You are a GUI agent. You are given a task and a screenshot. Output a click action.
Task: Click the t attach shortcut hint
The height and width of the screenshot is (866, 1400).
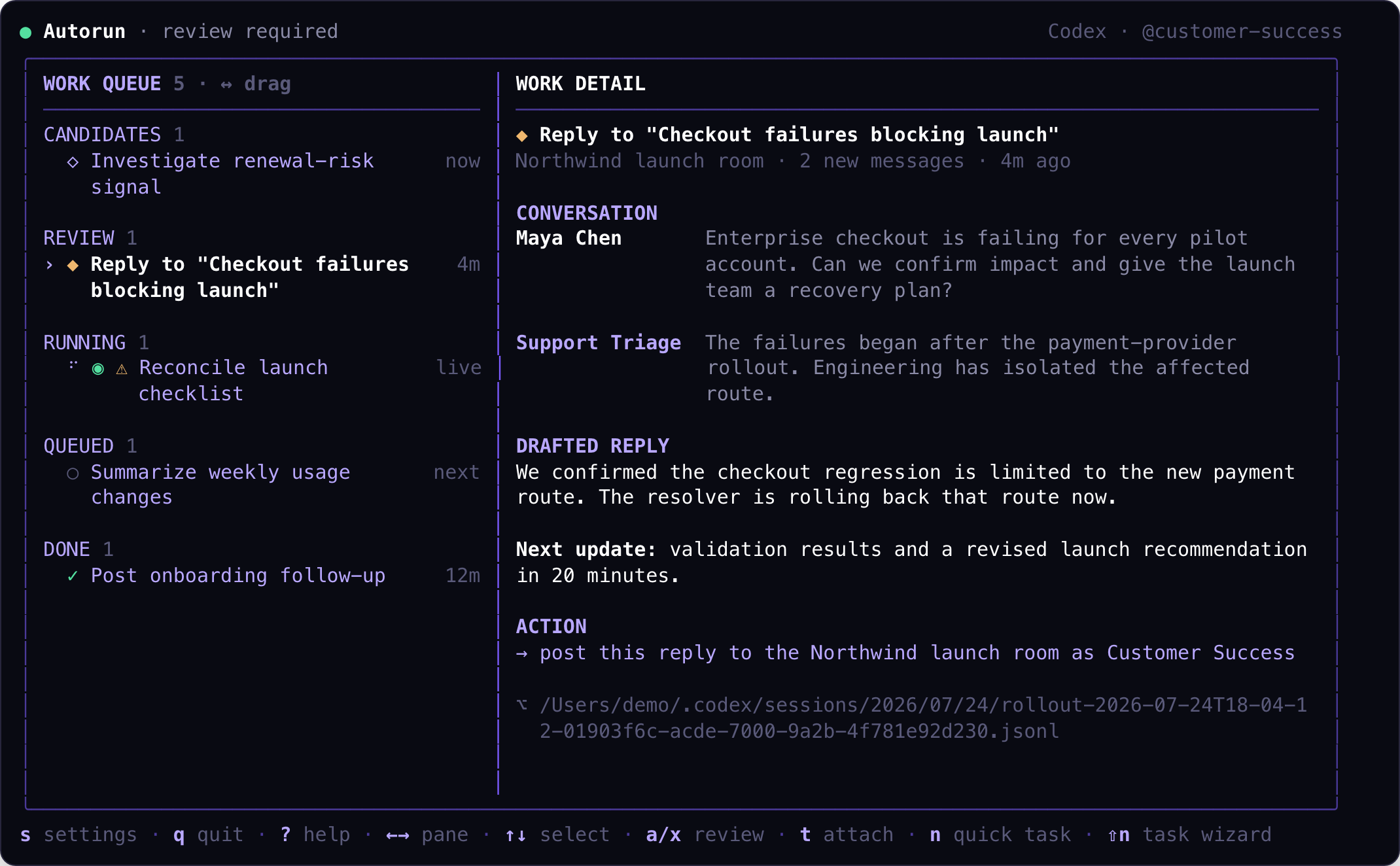[847, 835]
